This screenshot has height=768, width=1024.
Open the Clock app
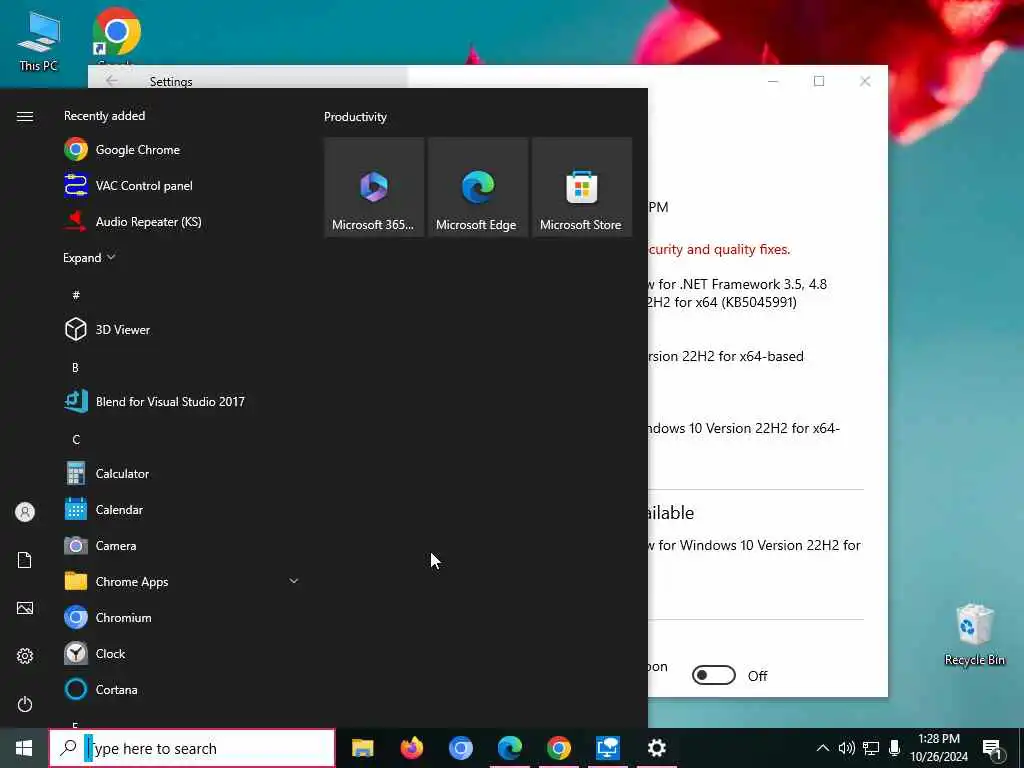coord(180,653)
